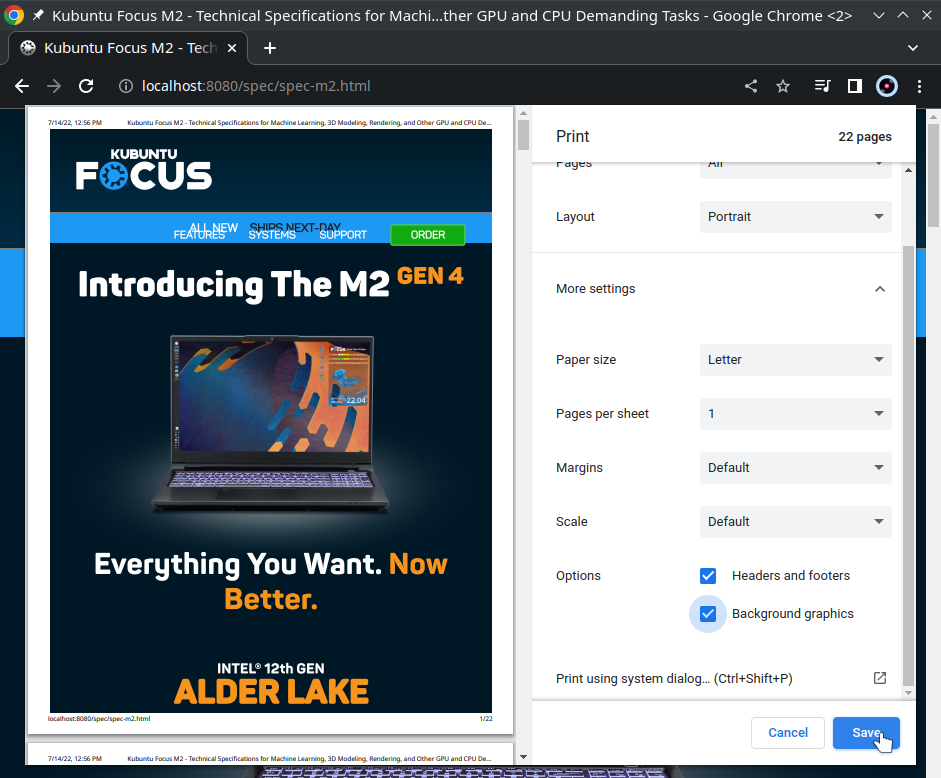Open a new tab with the plus button
The width and height of the screenshot is (941, 778).
[270, 48]
